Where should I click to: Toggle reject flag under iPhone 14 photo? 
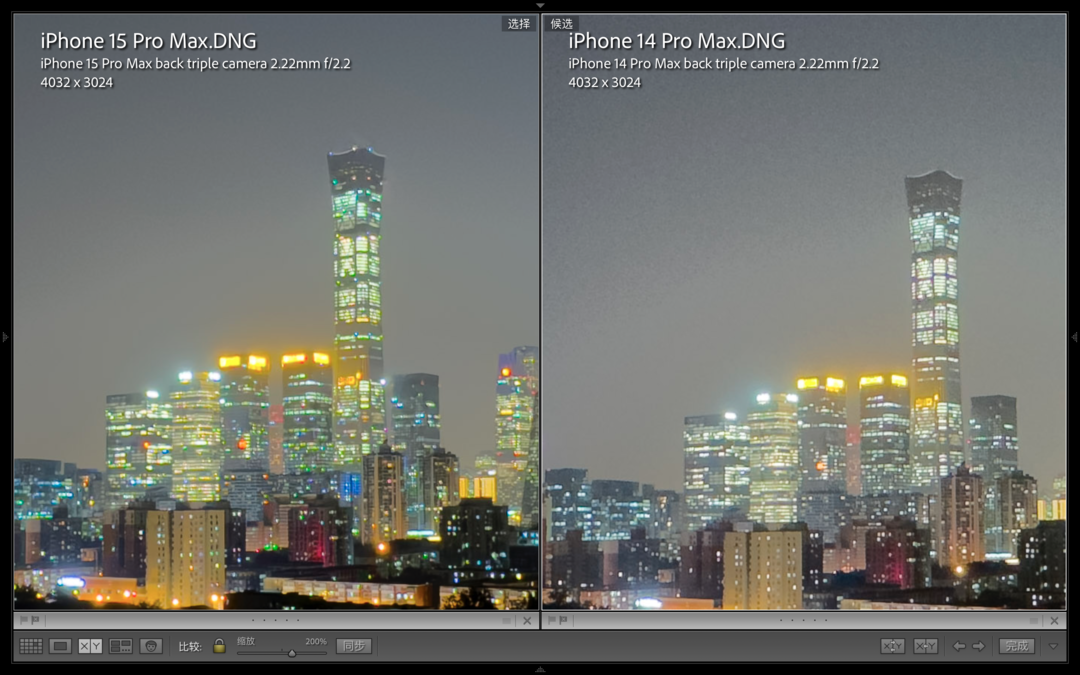pos(563,620)
